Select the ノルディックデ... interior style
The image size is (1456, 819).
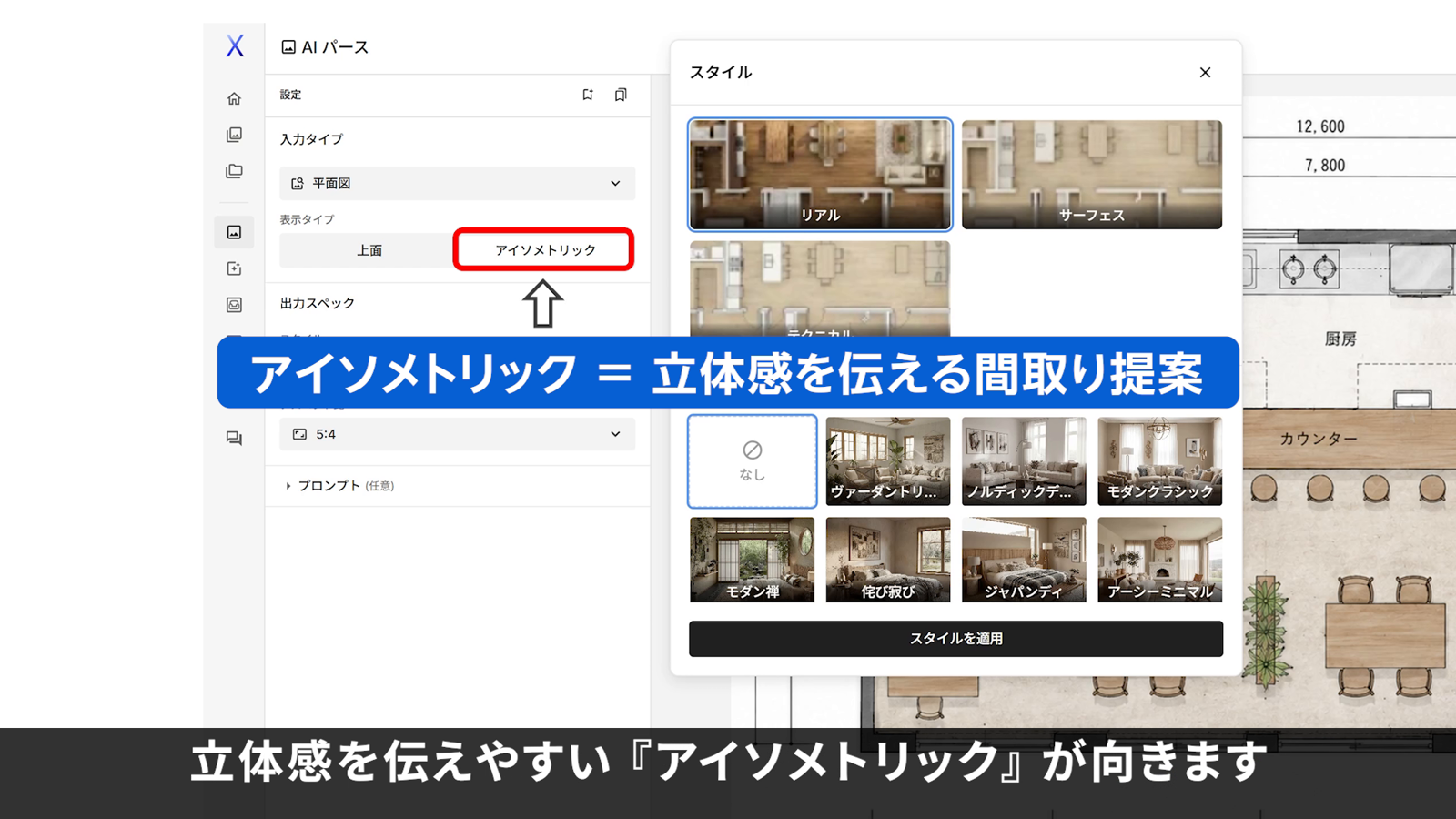1024,461
